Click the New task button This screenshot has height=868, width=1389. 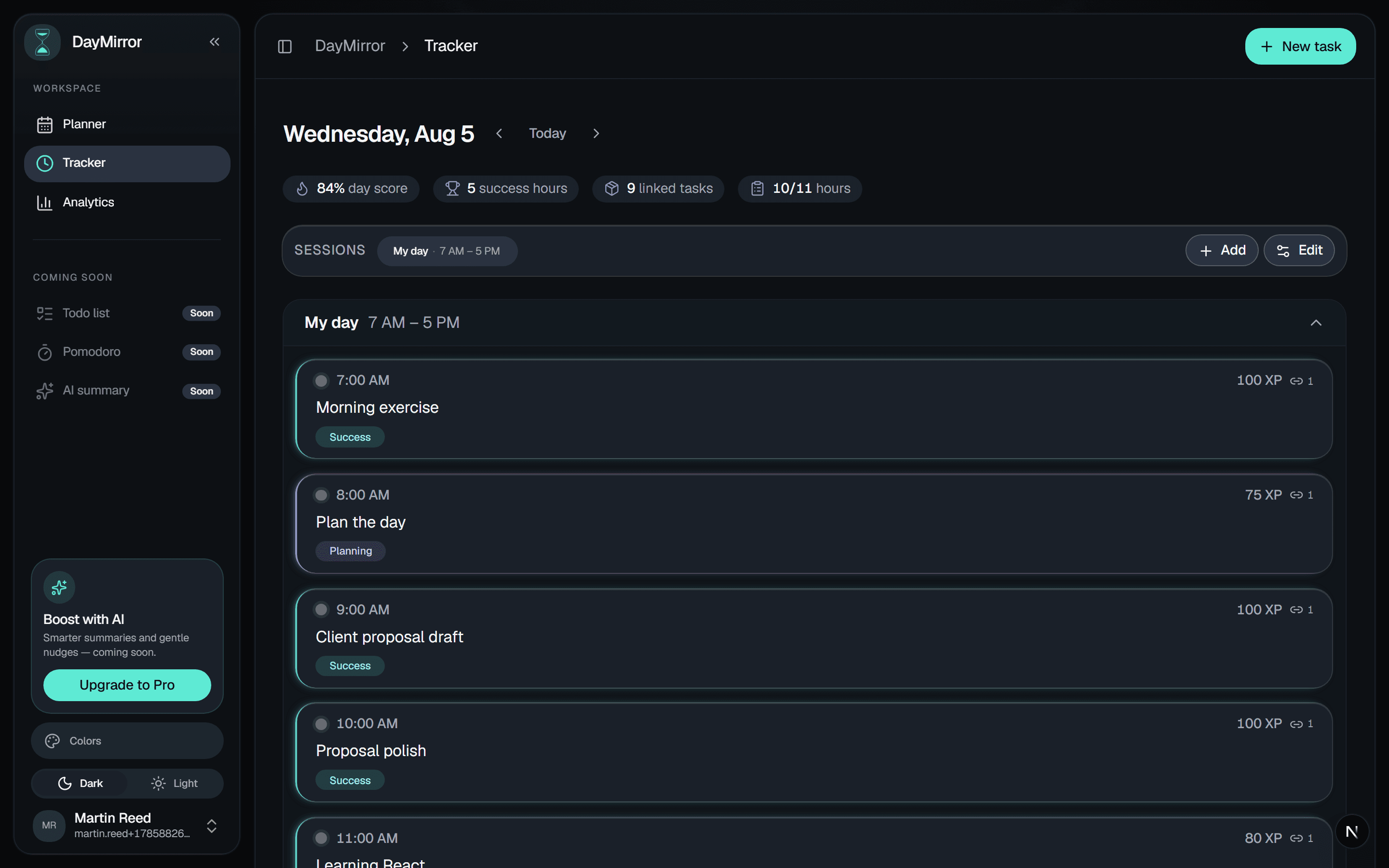pos(1300,46)
